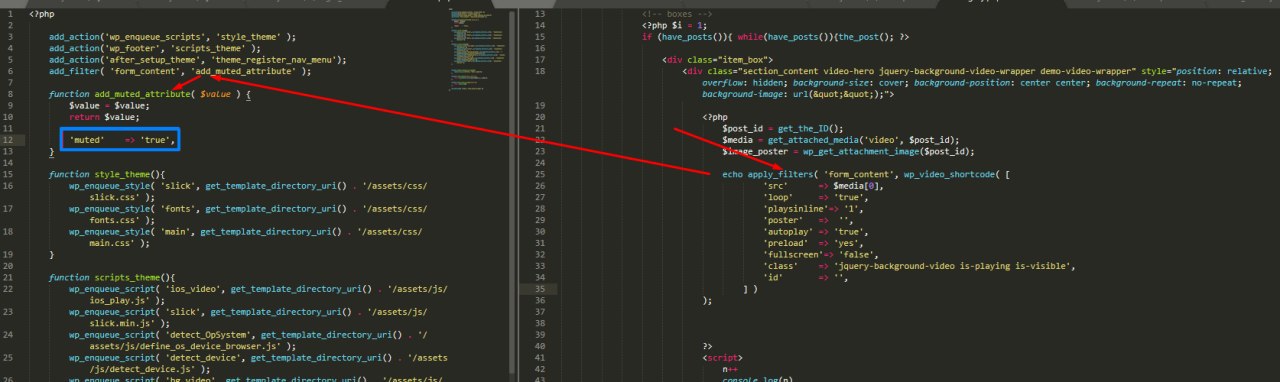Image resolution: width=1280 pixels, height=382 pixels.
Task: Click the "'id' => ''" array entry
Action: (x=807, y=278)
